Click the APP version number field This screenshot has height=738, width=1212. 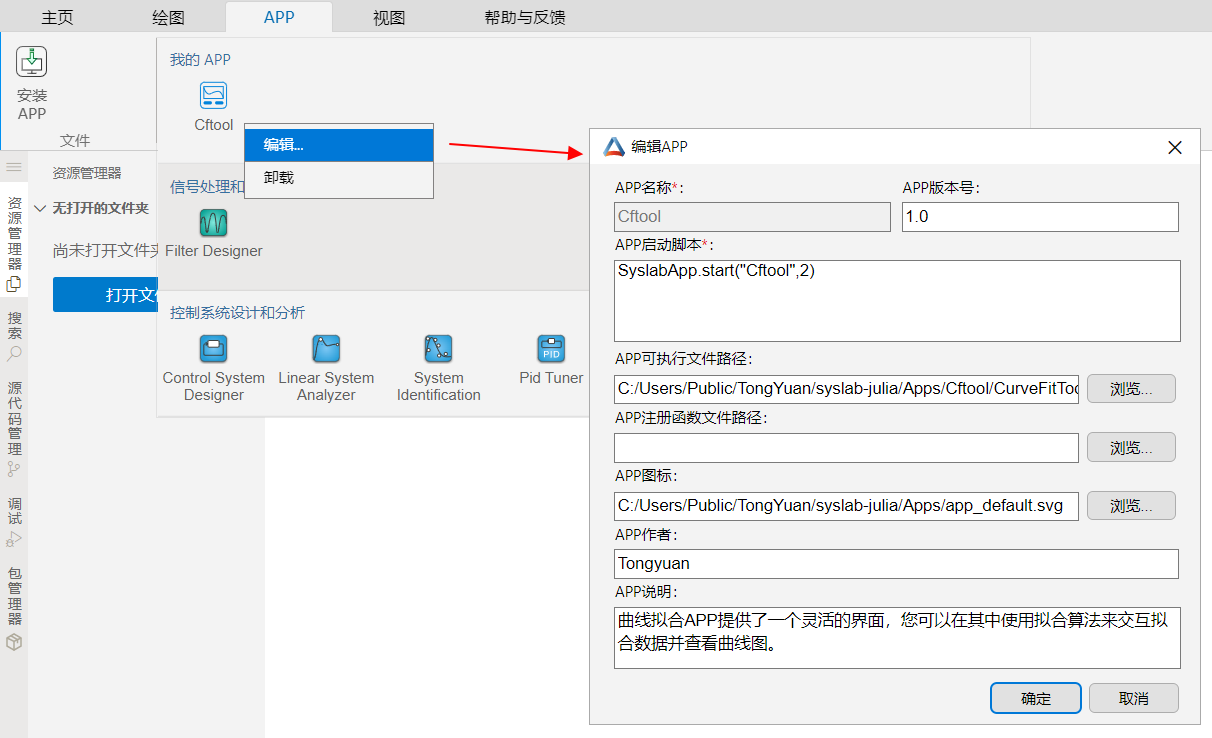(1039, 217)
